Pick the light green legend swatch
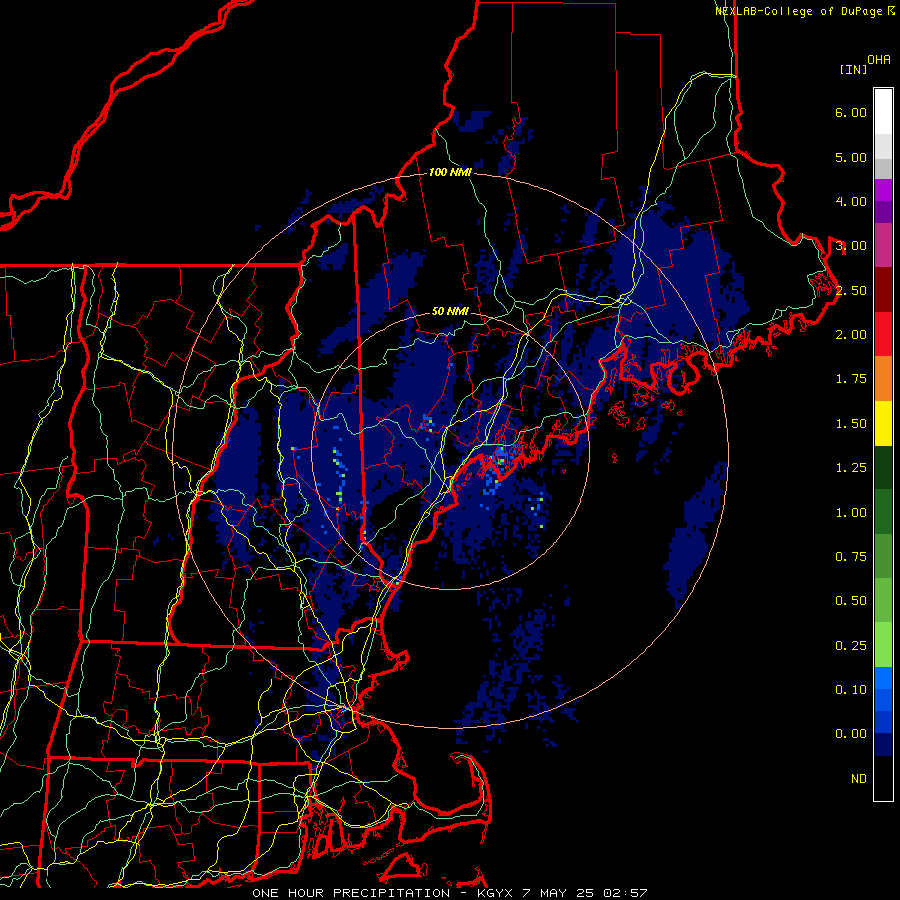 click(x=883, y=646)
